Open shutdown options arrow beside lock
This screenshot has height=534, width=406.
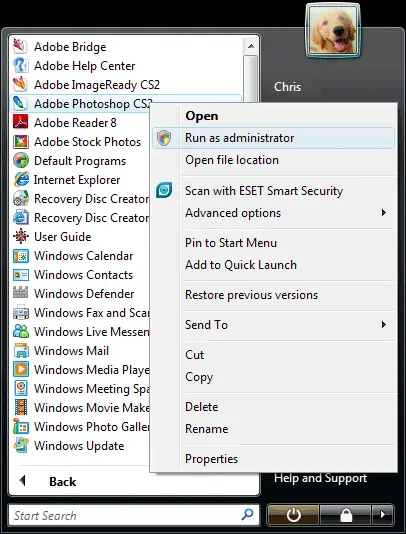click(x=383, y=515)
